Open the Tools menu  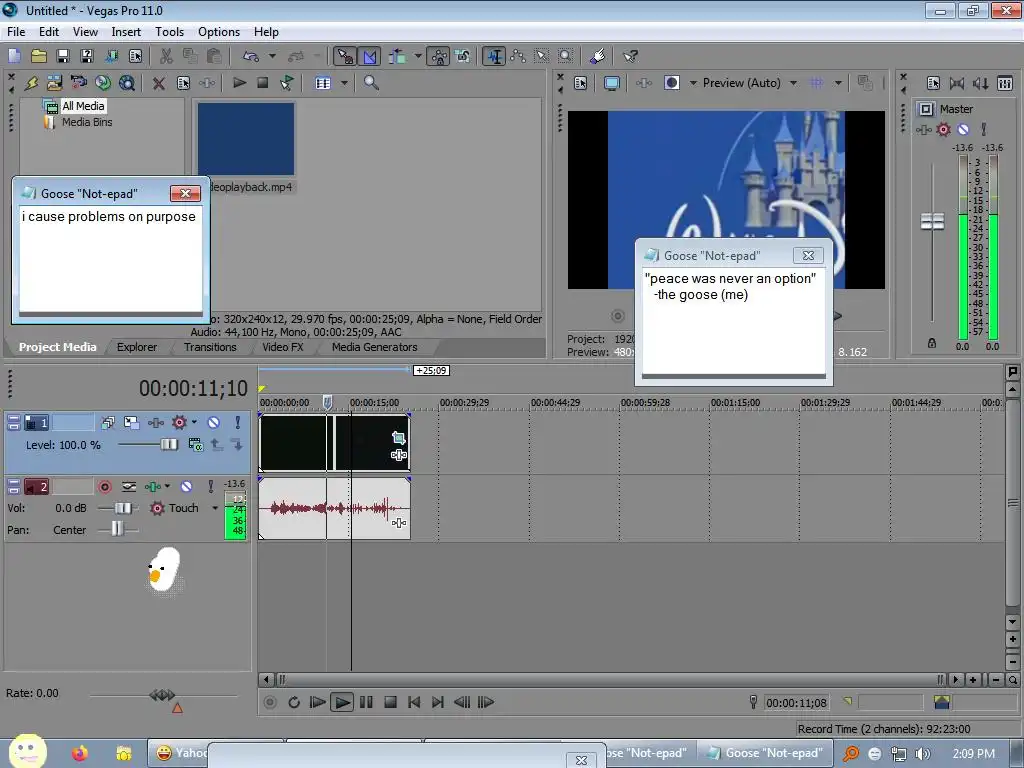pos(169,31)
